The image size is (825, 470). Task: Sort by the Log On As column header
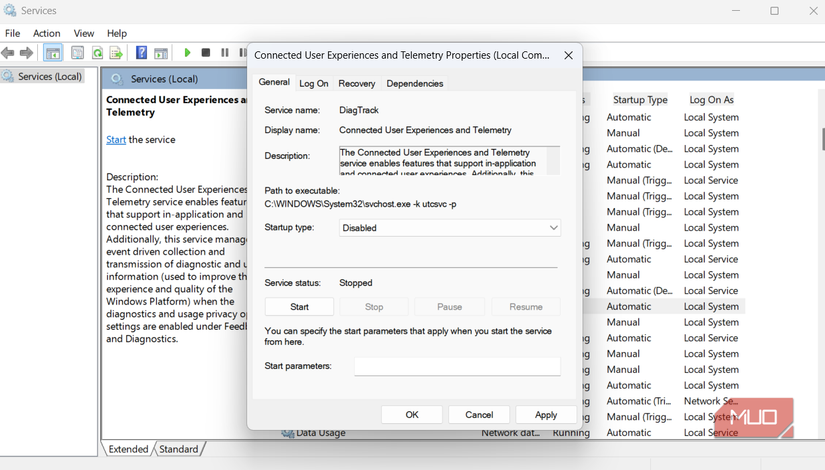(x=711, y=99)
